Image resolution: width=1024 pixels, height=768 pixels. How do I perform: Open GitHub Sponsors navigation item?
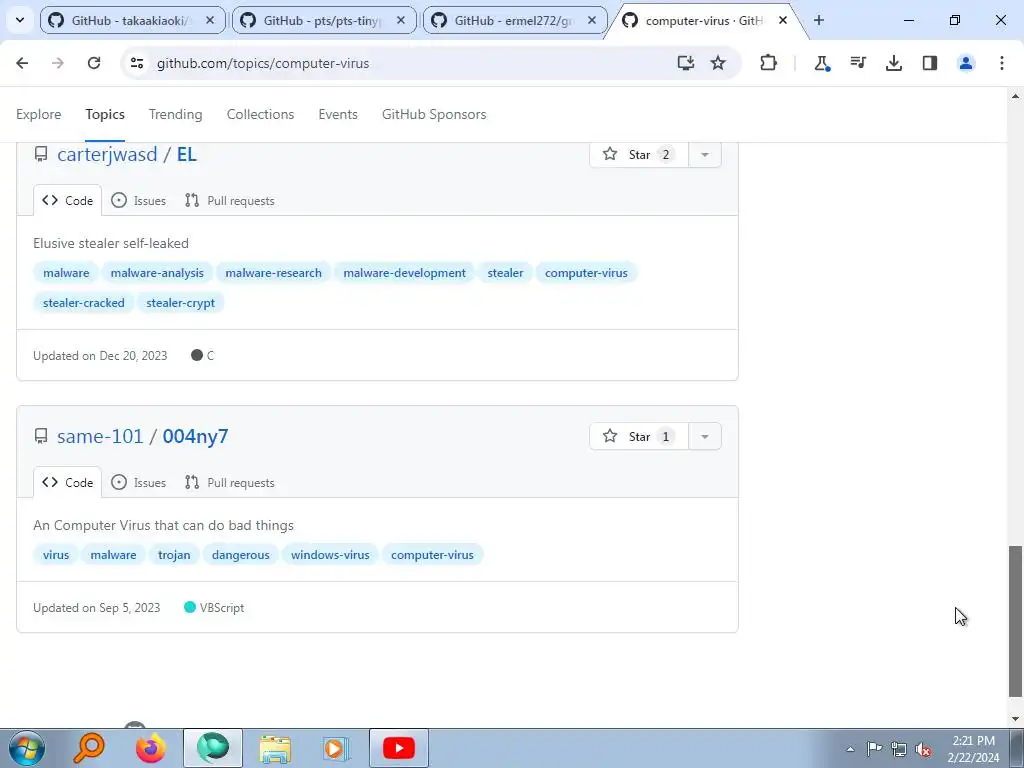click(x=434, y=114)
